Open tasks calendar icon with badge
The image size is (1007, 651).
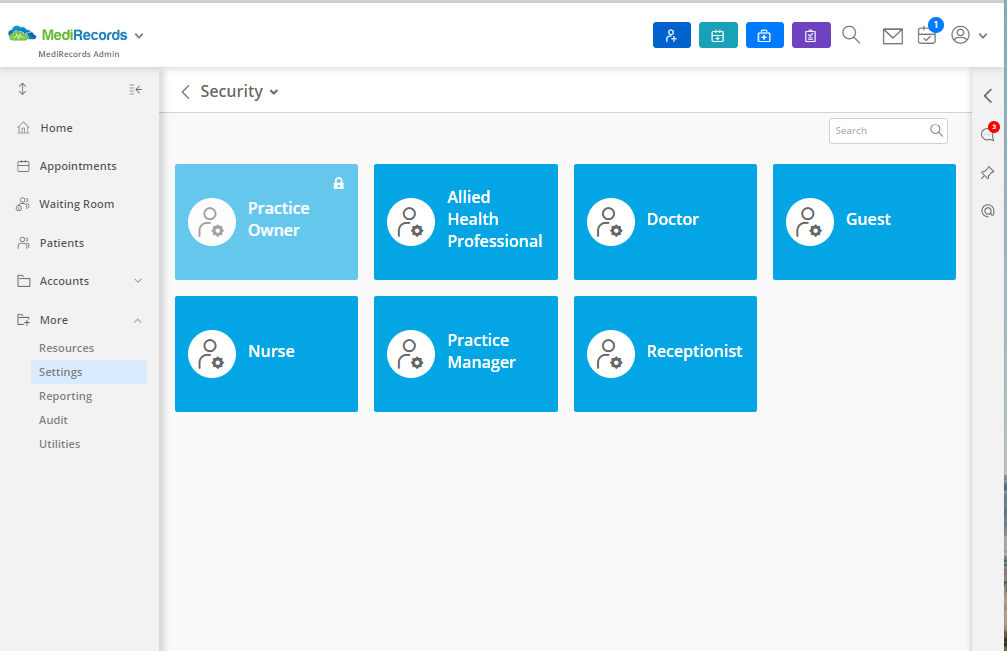click(x=927, y=35)
